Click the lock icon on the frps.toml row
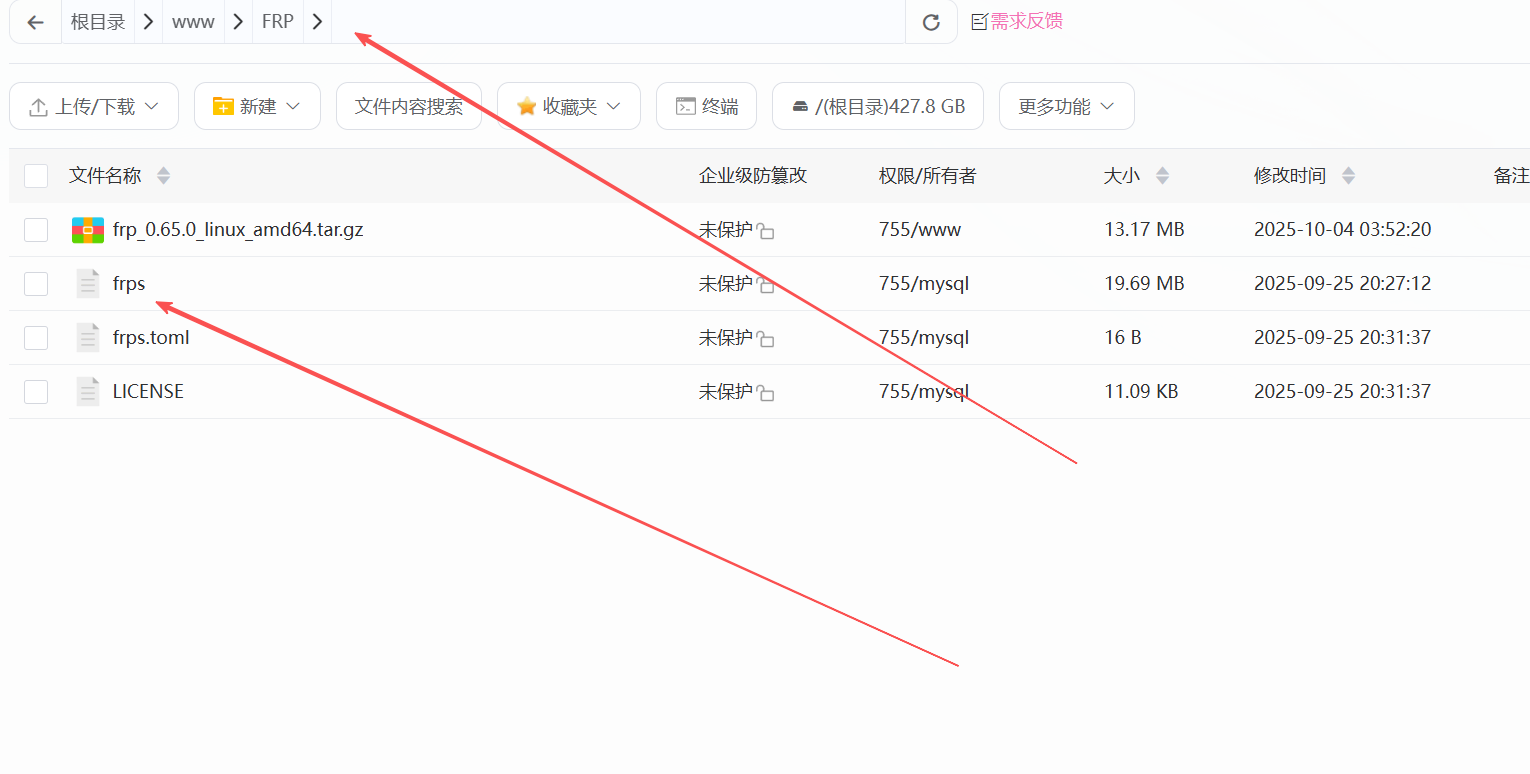 tap(764, 338)
